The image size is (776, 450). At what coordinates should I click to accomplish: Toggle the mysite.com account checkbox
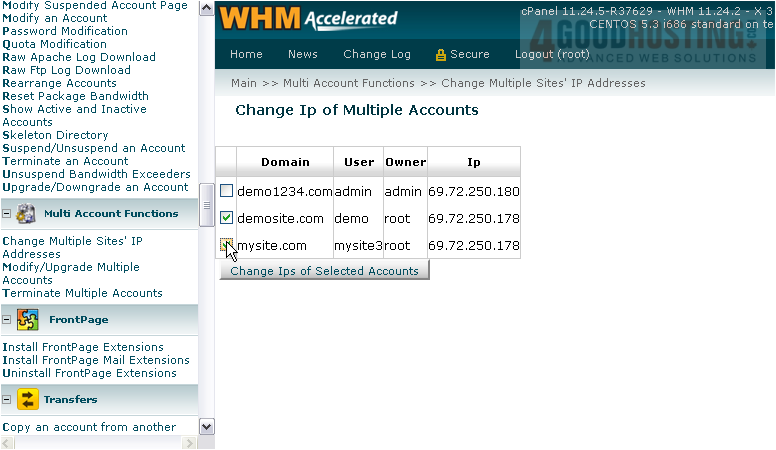[x=227, y=244]
